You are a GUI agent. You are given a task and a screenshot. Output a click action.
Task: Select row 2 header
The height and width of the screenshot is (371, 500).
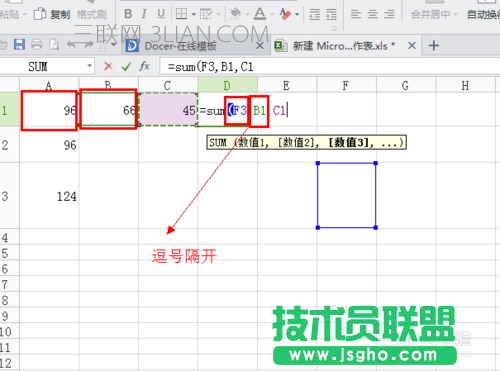9,145
